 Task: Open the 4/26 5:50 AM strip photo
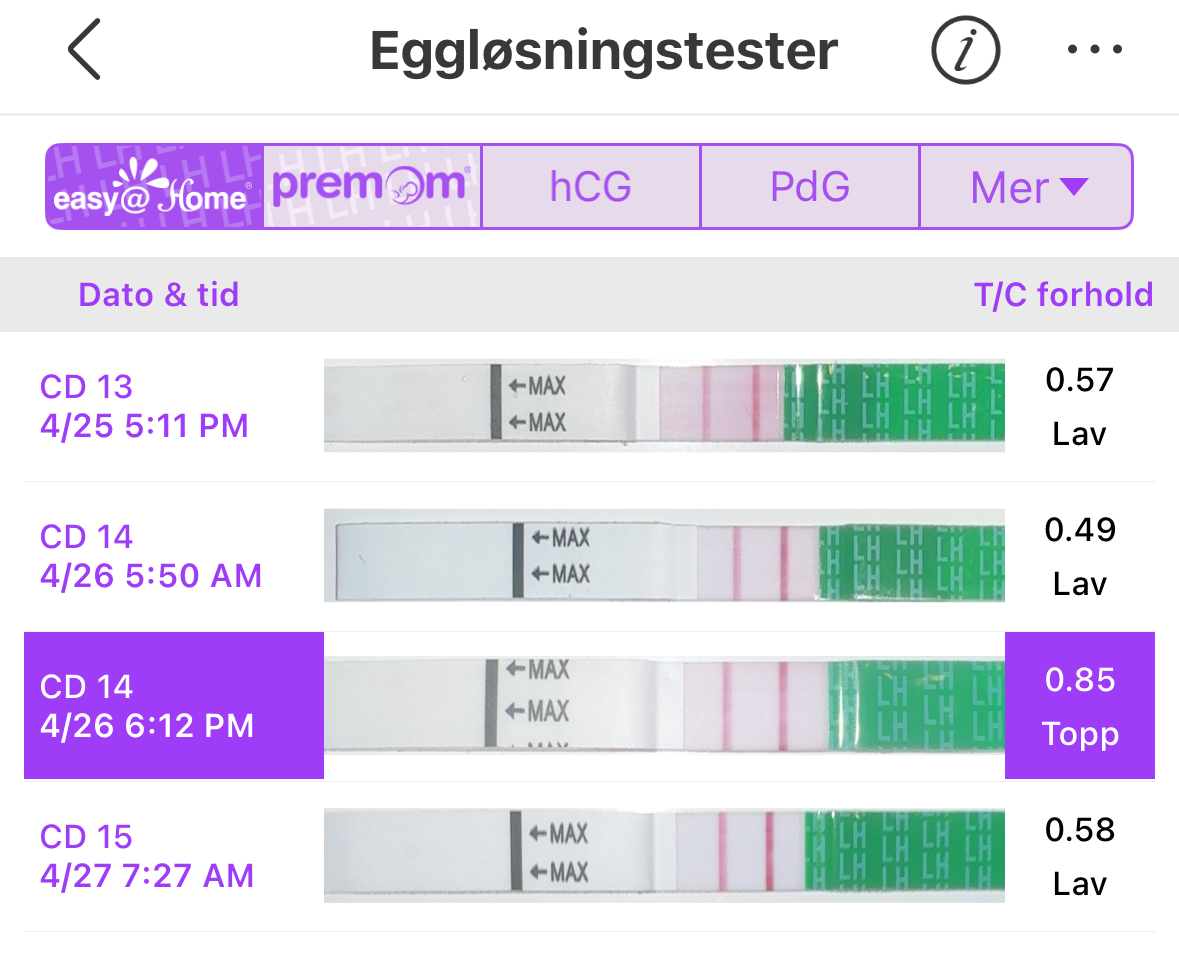point(664,555)
